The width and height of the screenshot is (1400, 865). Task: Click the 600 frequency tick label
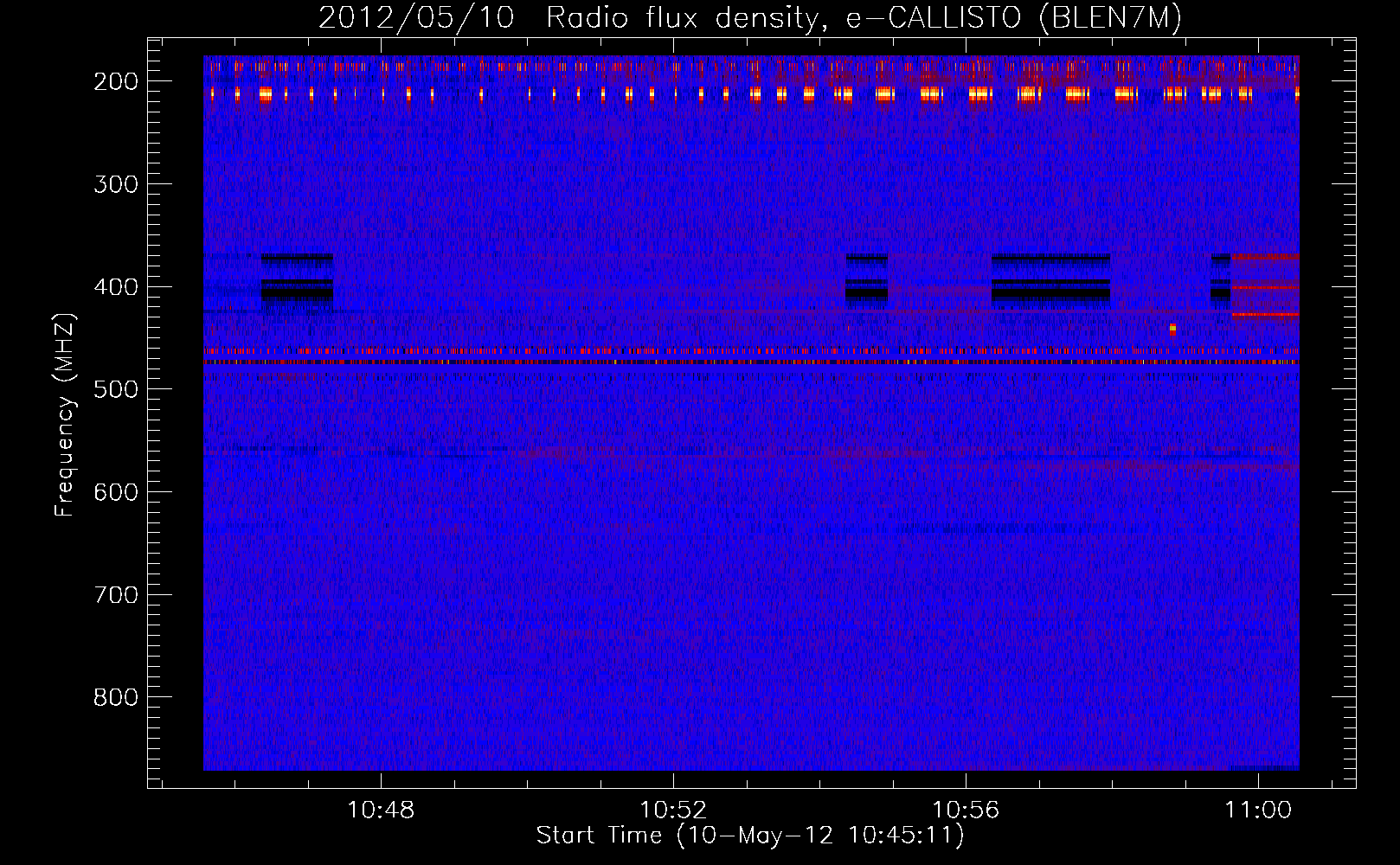pyautogui.click(x=116, y=492)
